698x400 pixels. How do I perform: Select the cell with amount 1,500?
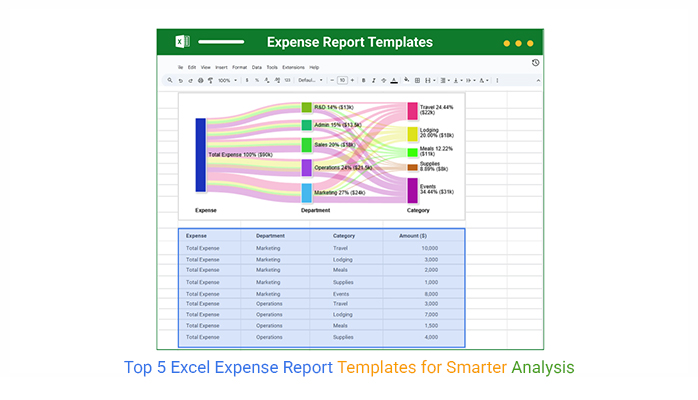tap(424, 326)
